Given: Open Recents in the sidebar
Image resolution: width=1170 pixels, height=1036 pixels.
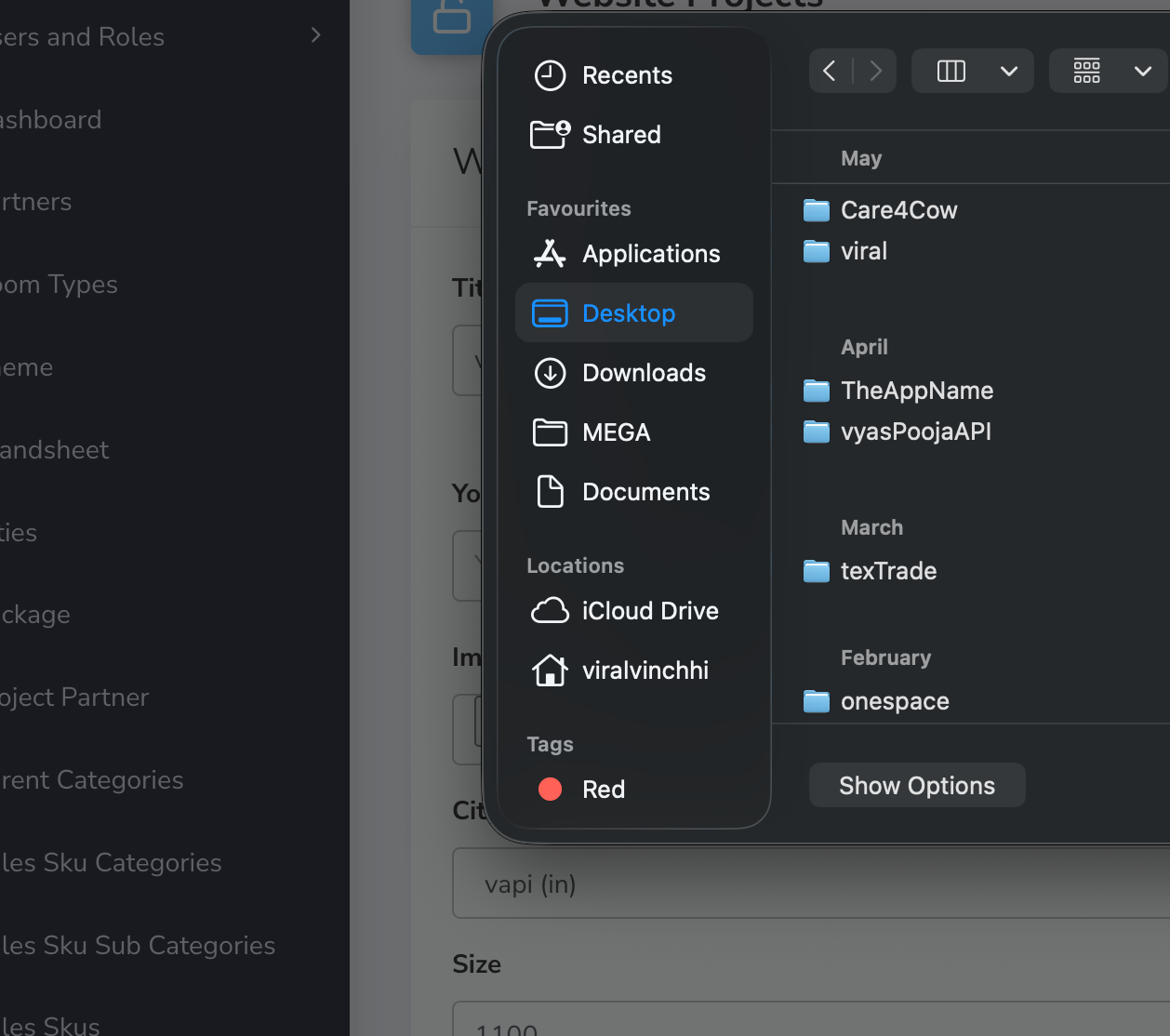Looking at the screenshot, I should point(626,75).
